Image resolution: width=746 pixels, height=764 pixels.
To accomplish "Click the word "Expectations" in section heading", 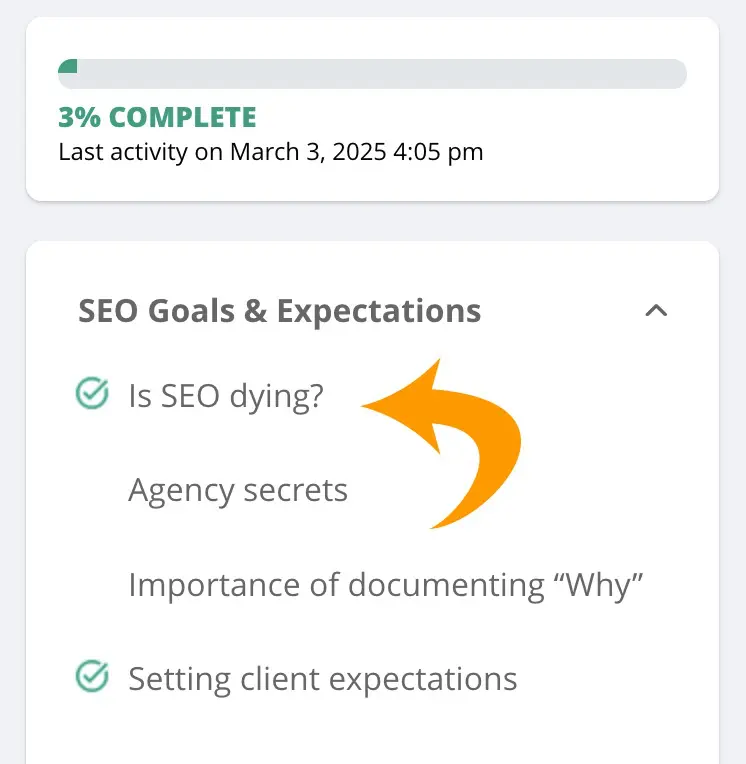I will (x=379, y=312).
